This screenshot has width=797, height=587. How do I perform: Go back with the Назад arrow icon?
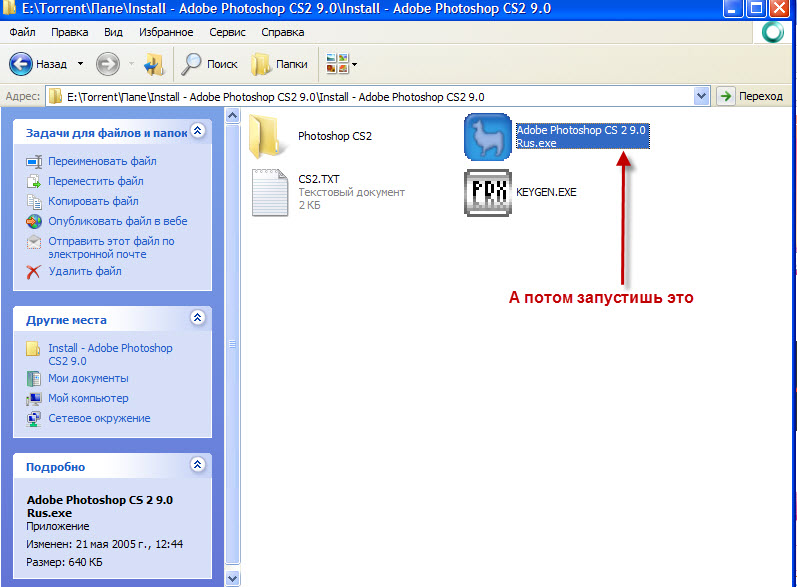point(21,64)
